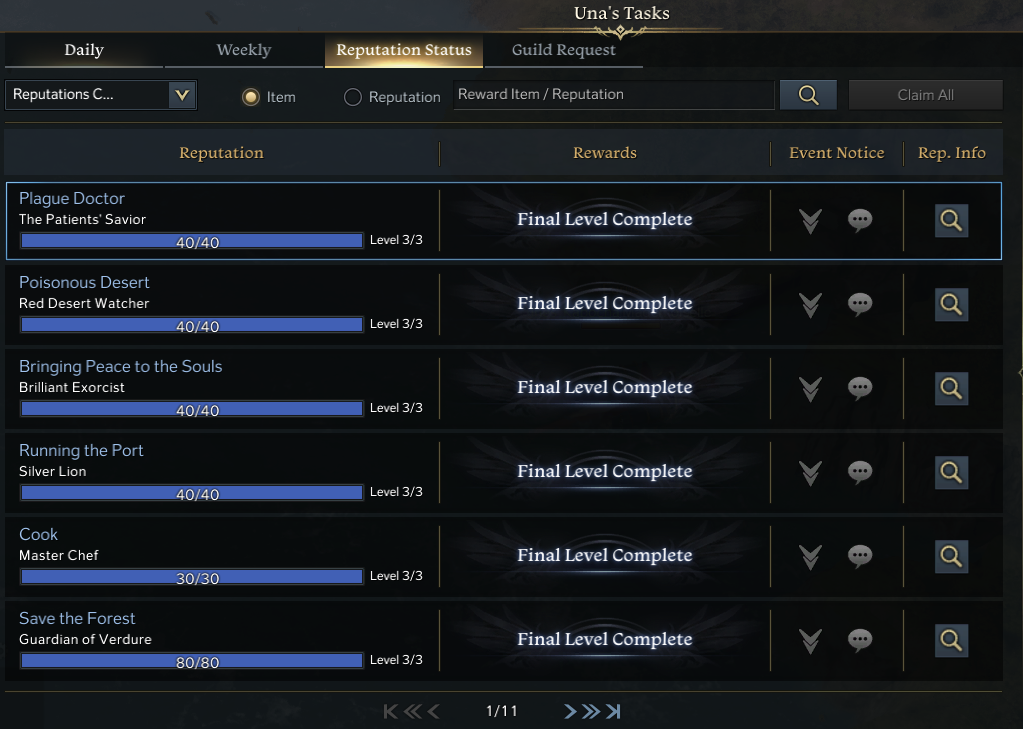The height and width of the screenshot is (729, 1023).
Task: Open the Reputations category dropdown
Action: (x=101, y=95)
